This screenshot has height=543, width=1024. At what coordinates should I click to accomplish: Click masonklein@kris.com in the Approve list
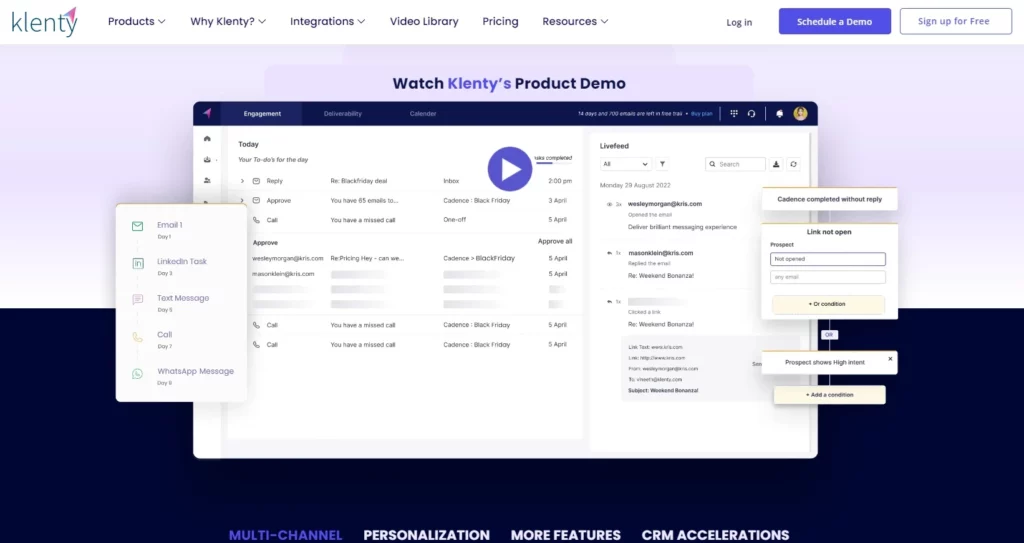point(283,274)
